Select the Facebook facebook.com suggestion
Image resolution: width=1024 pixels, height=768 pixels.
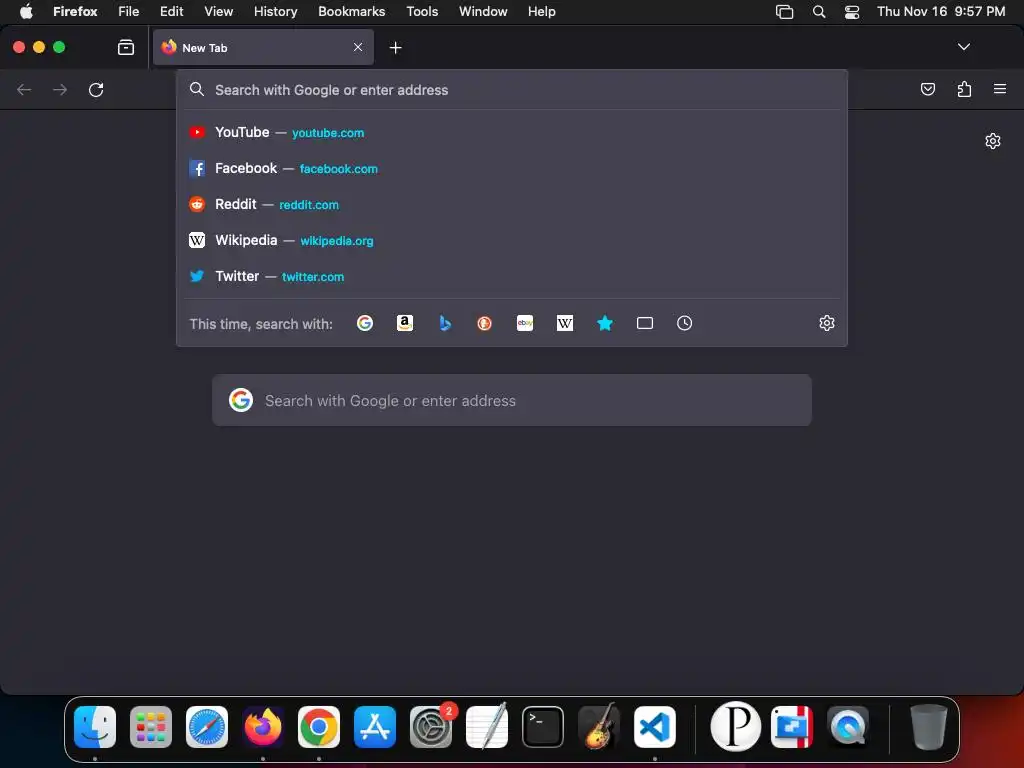coord(512,168)
